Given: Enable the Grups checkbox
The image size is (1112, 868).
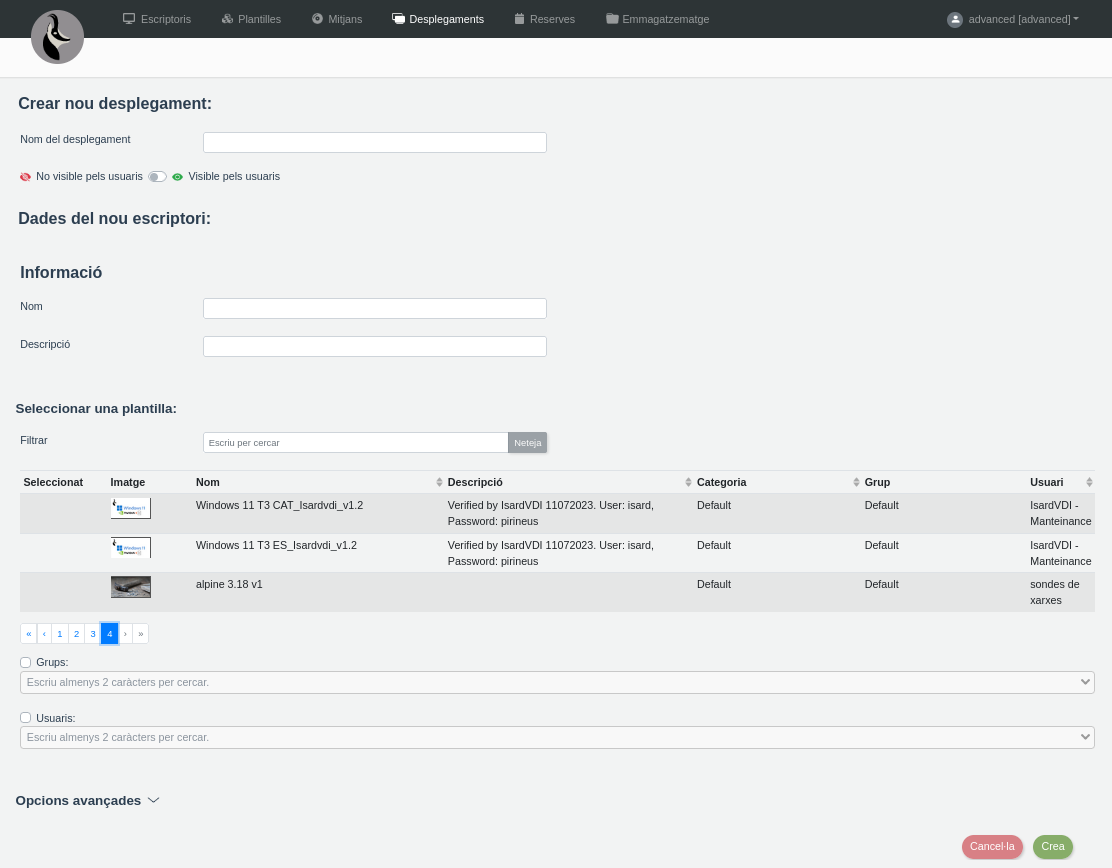Looking at the screenshot, I should click(x=26, y=662).
